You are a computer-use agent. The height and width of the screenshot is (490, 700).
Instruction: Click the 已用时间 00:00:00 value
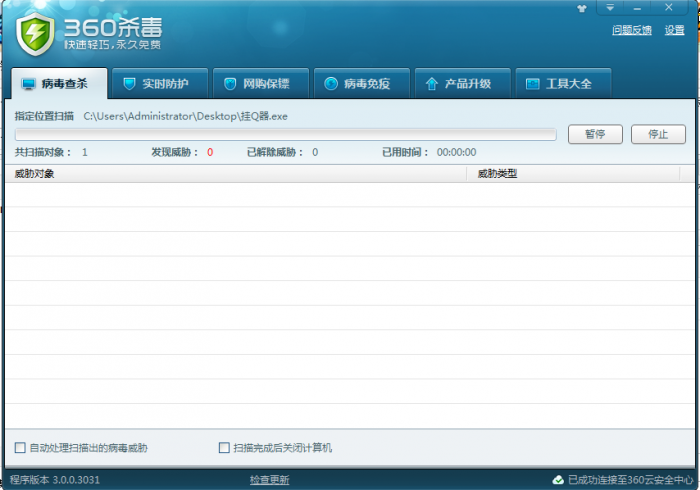456,153
